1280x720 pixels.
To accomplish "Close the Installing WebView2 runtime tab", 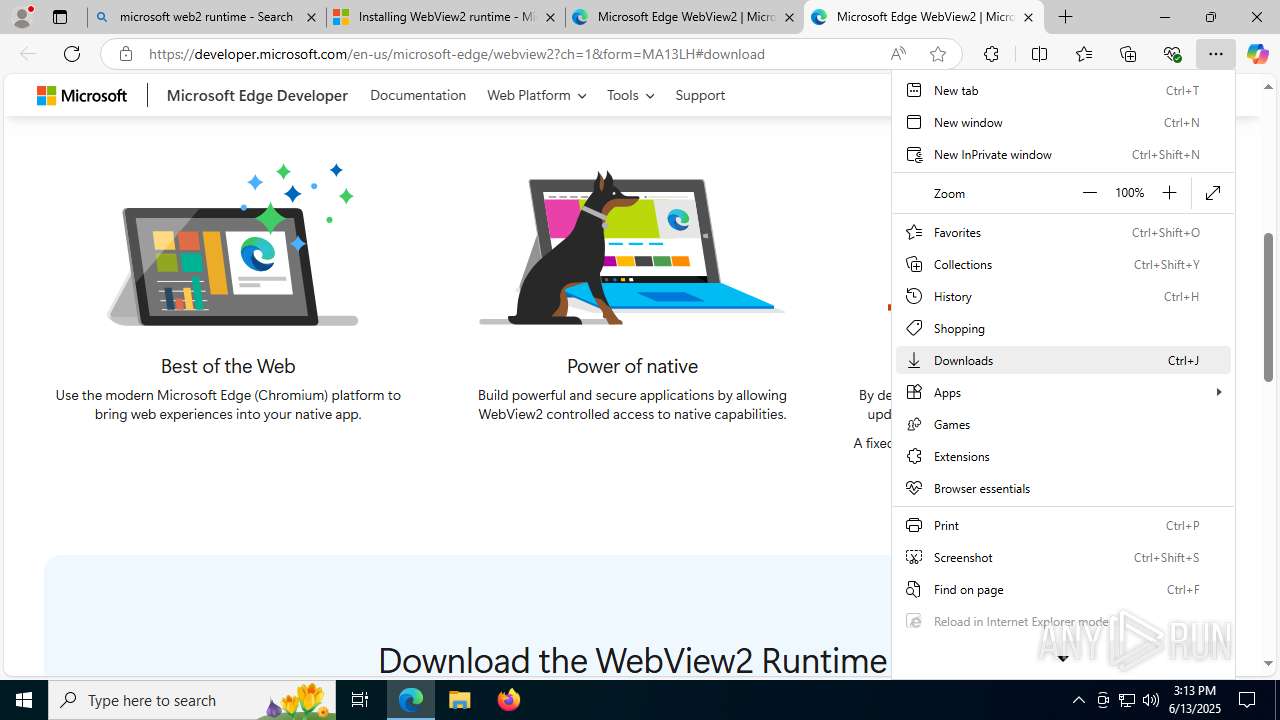I will click(x=550, y=17).
